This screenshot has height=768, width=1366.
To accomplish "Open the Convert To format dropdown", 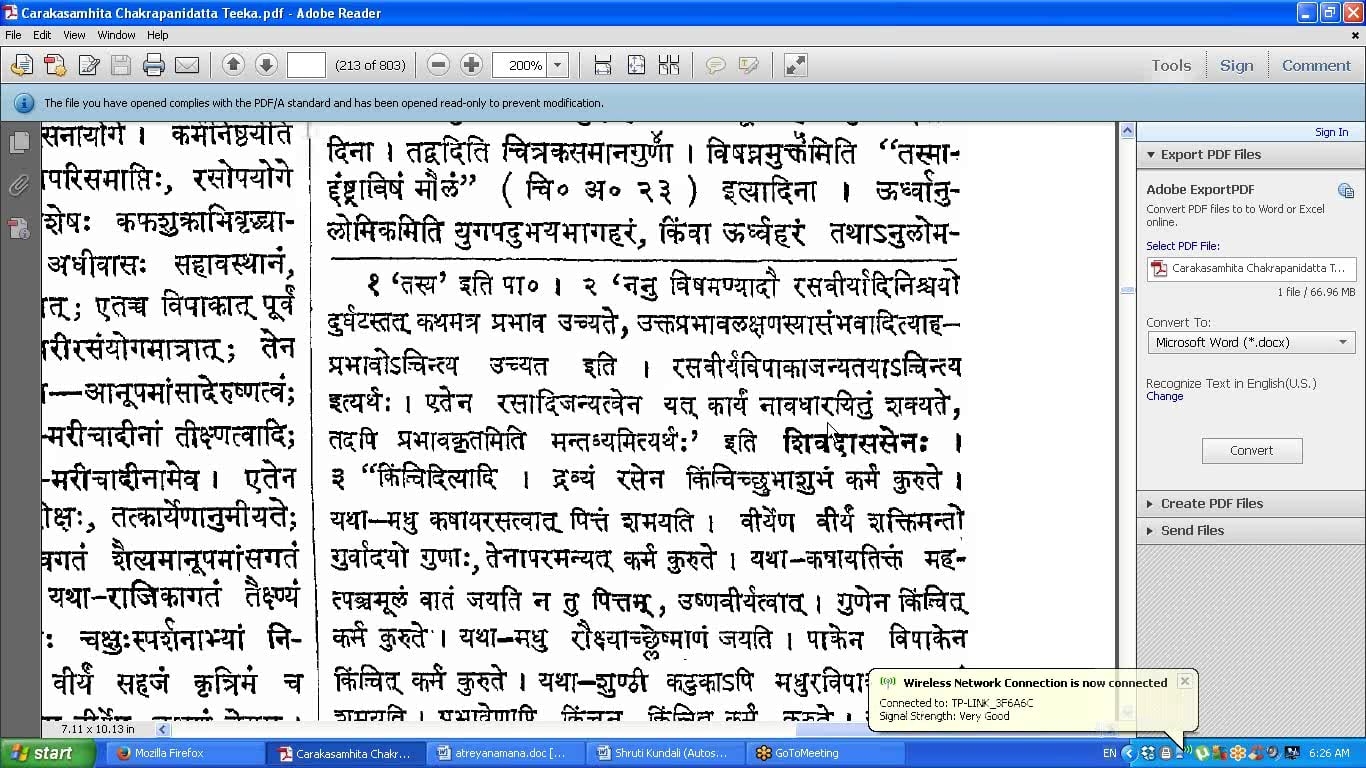I will 1251,342.
